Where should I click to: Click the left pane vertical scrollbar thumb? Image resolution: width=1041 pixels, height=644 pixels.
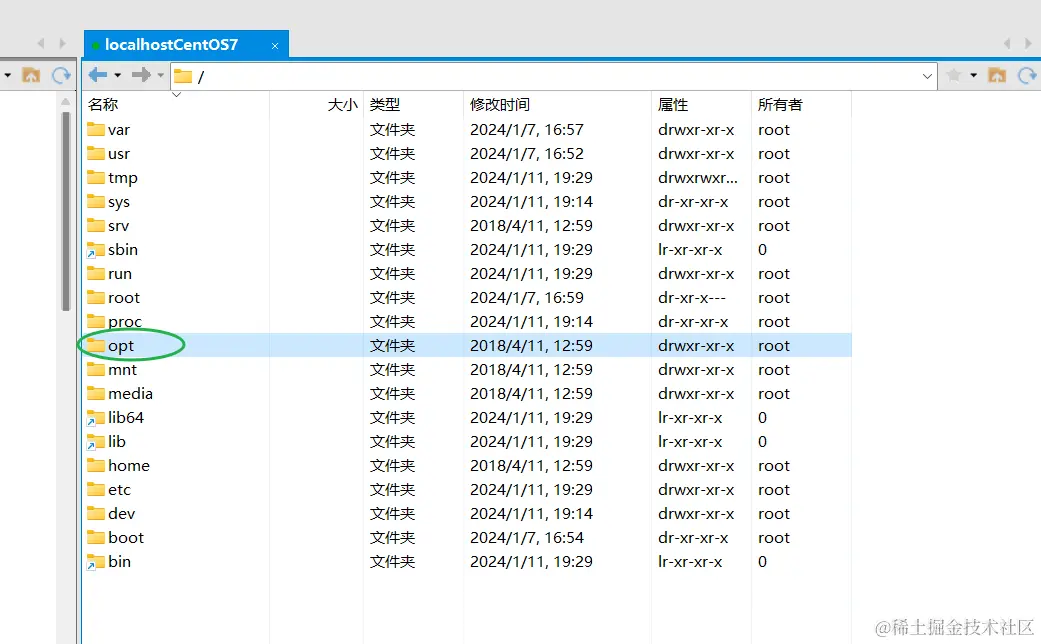coord(66,211)
